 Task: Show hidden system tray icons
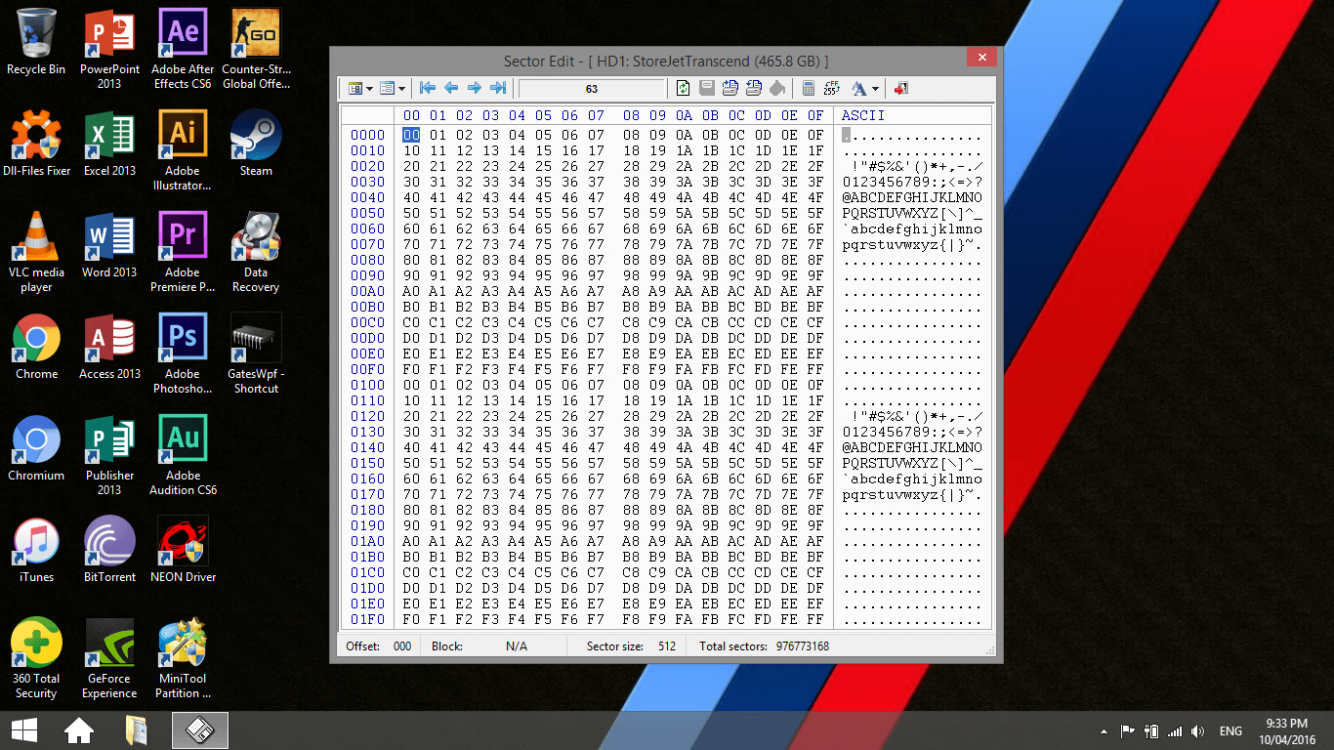[1103, 732]
